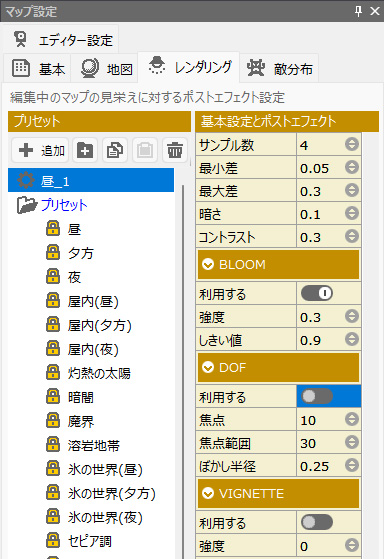Select the 灼熱の太陽 preset
The height and width of the screenshot is (559, 384).
click(99, 373)
